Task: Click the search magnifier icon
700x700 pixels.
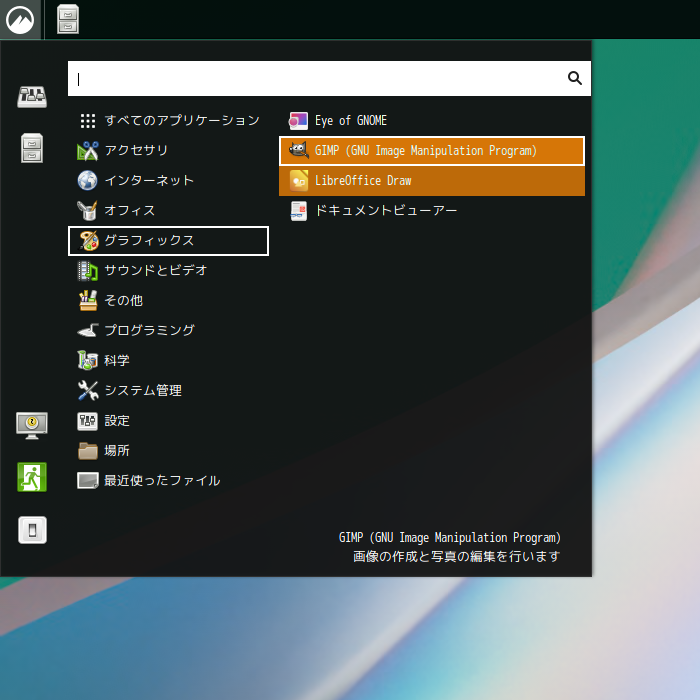Action: point(575,78)
